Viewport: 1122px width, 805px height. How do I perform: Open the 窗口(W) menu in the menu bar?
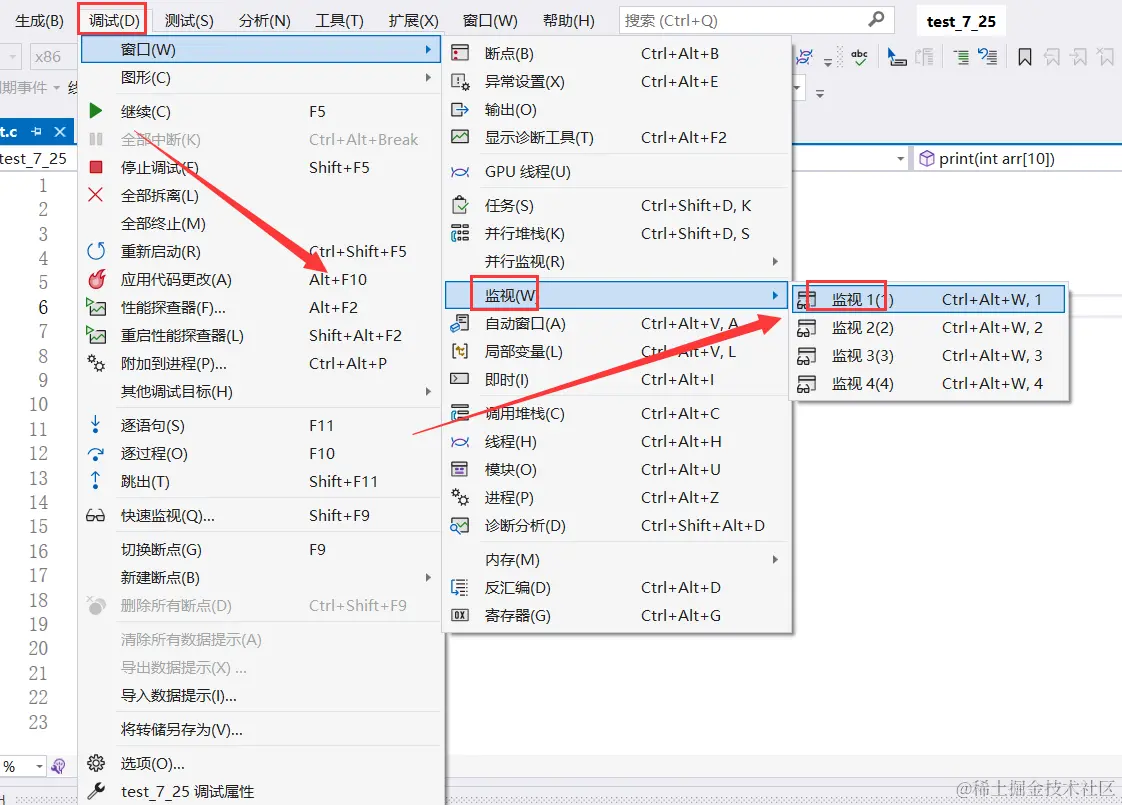(x=489, y=21)
